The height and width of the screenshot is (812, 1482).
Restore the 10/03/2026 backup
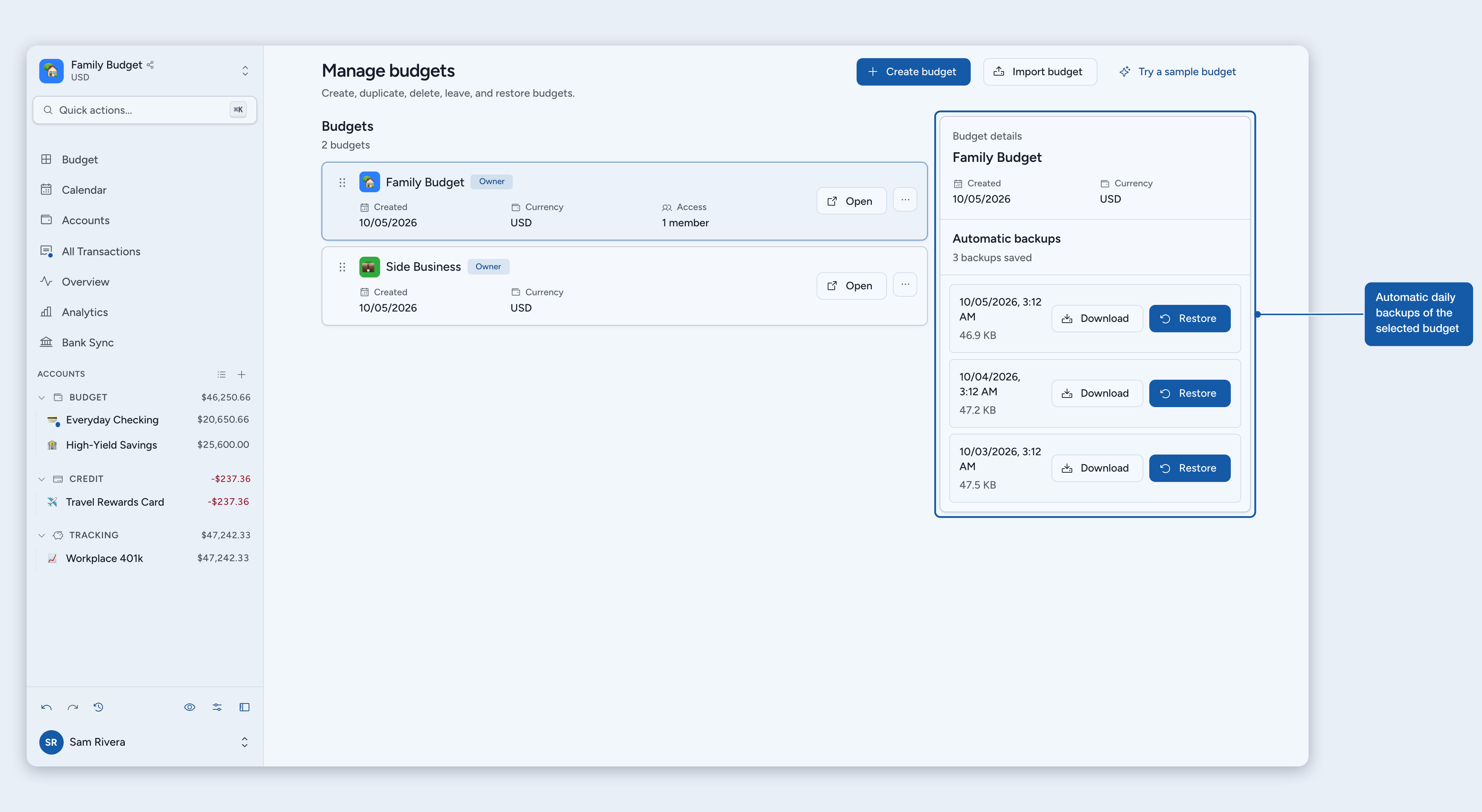(x=1190, y=468)
